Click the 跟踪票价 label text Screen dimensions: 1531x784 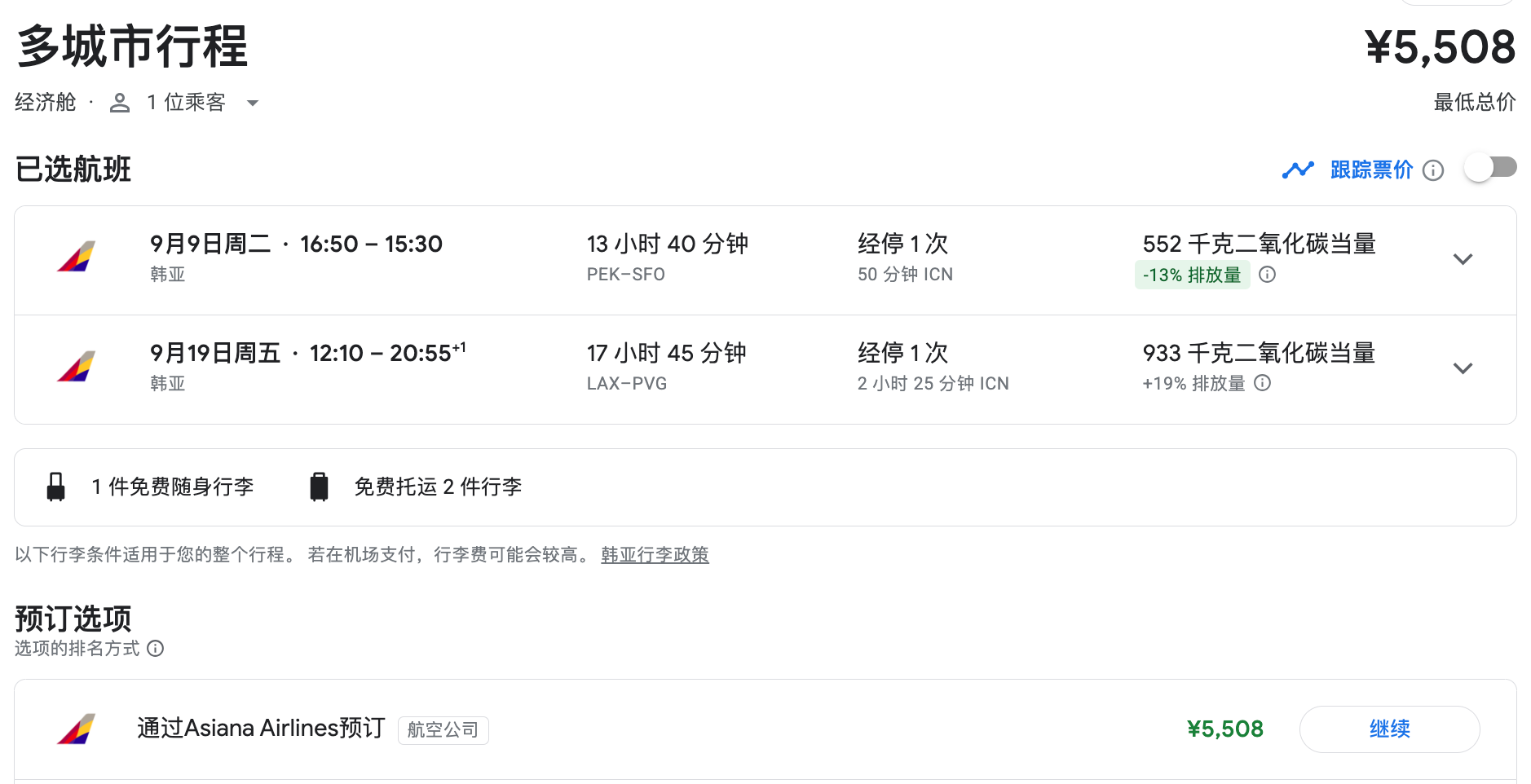[x=1371, y=170]
